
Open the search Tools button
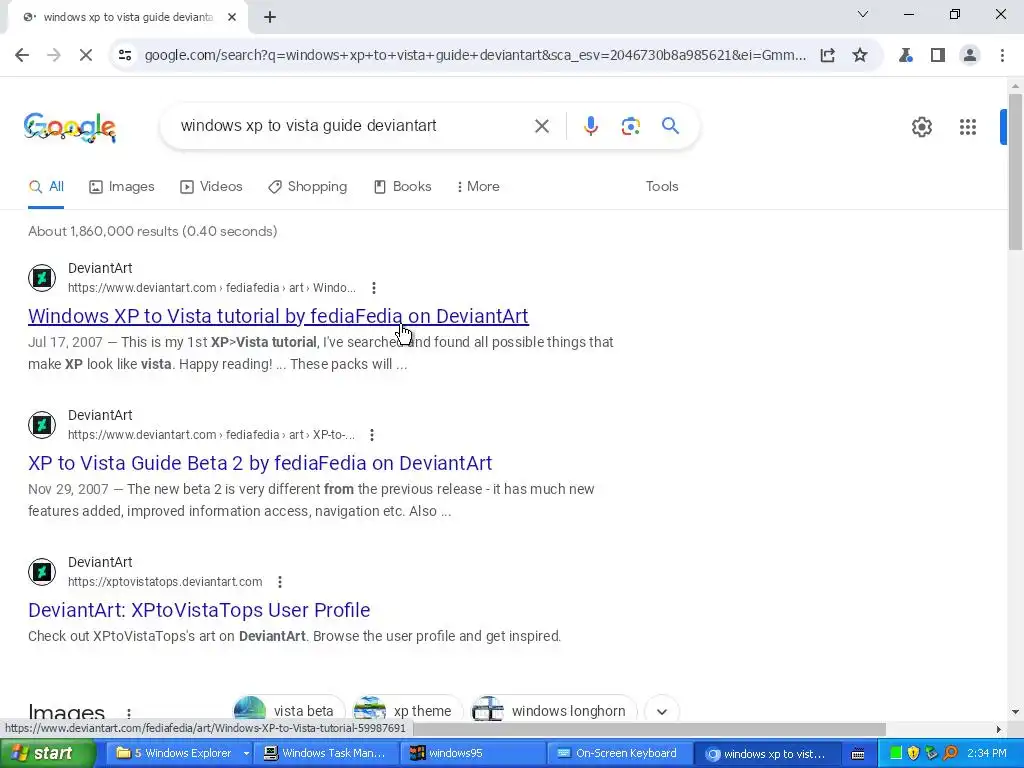[662, 187]
